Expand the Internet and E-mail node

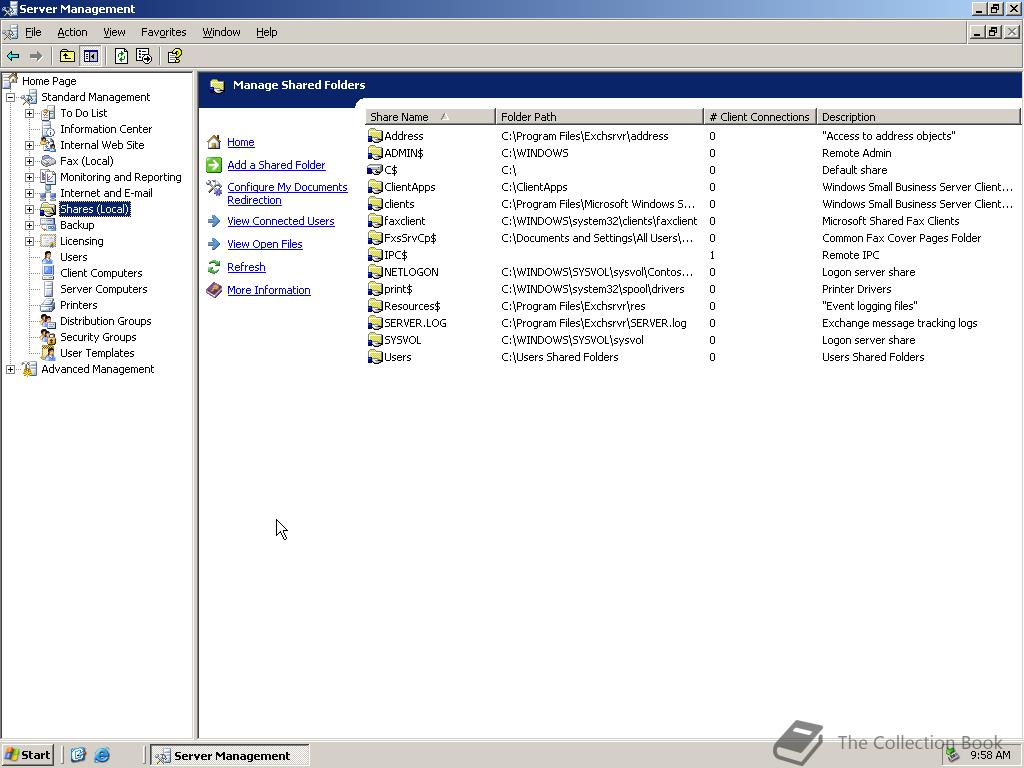point(29,193)
